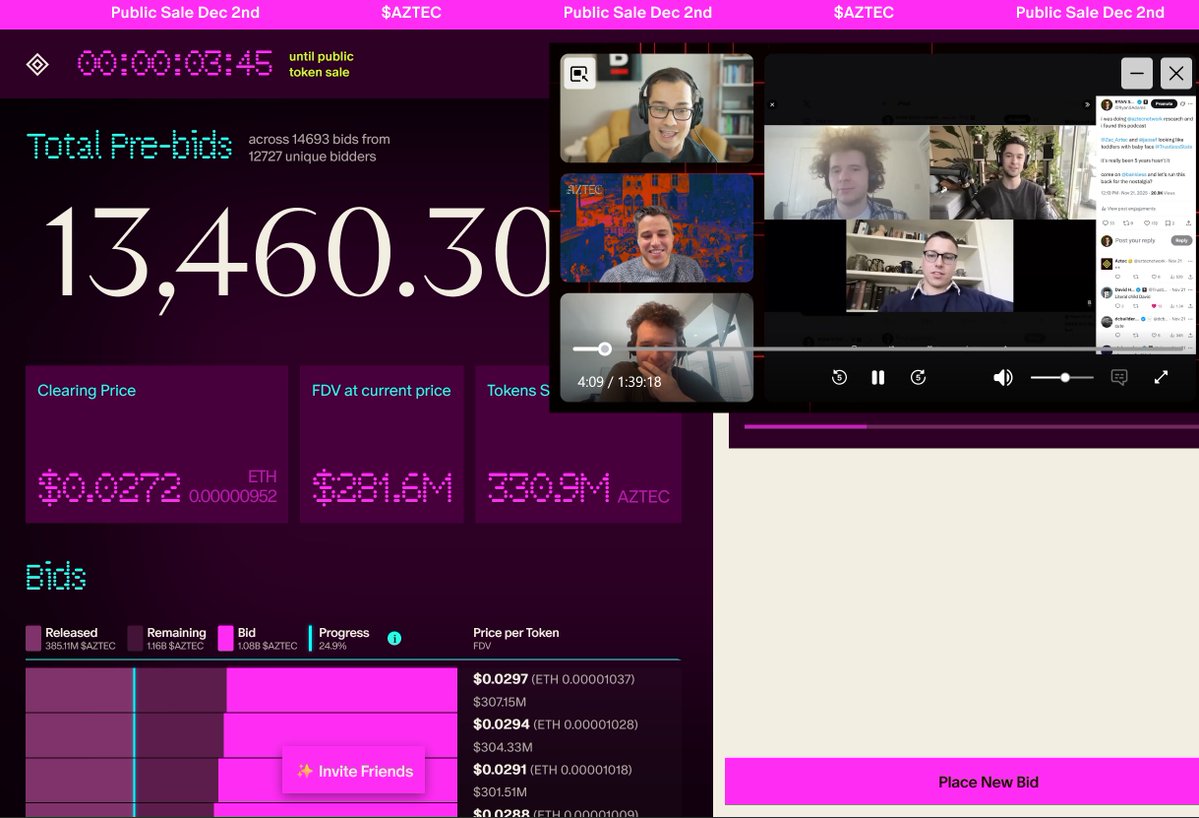Click the $307.15M FDV value

click(499, 702)
